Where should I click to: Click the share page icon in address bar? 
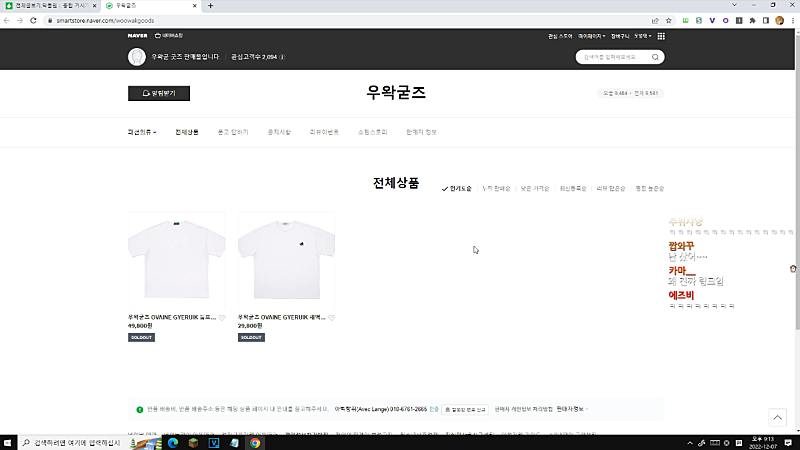pyautogui.click(x=655, y=20)
